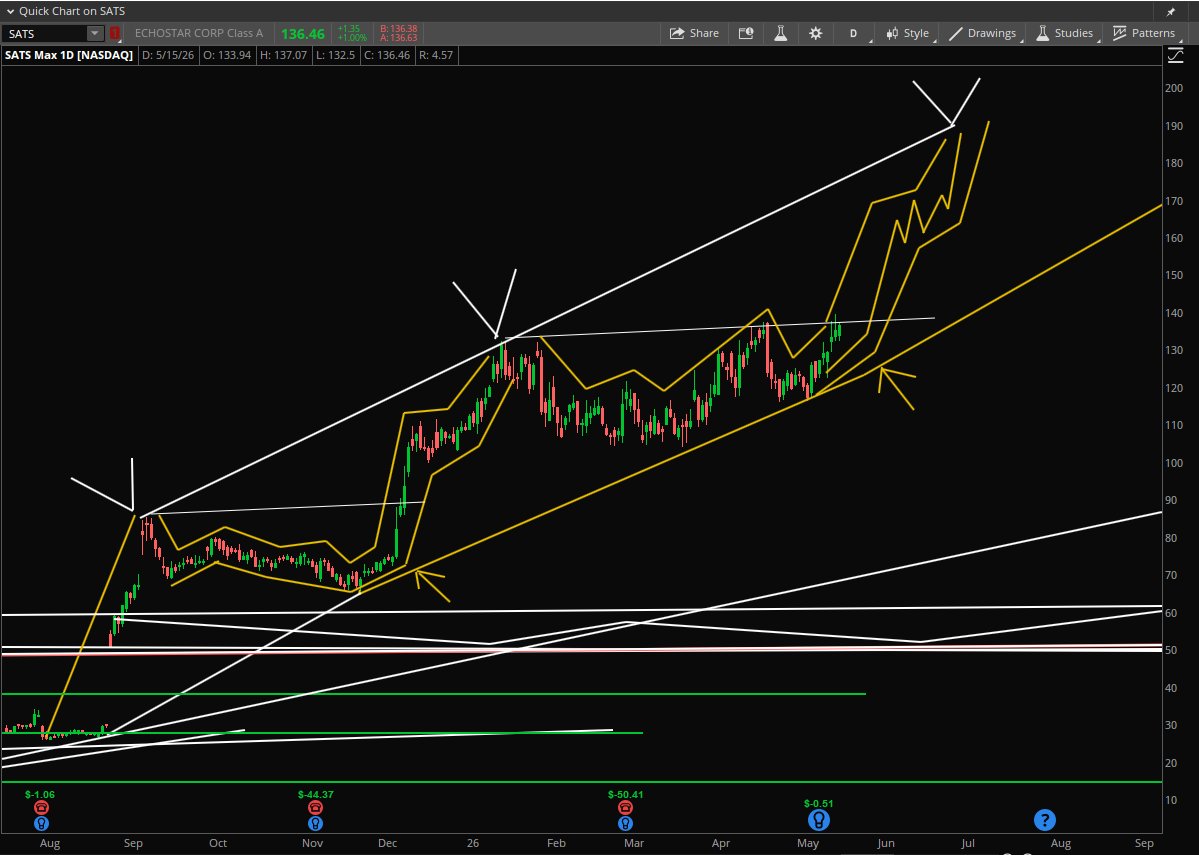Click the range value R: 4.57

click(x=436, y=55)
